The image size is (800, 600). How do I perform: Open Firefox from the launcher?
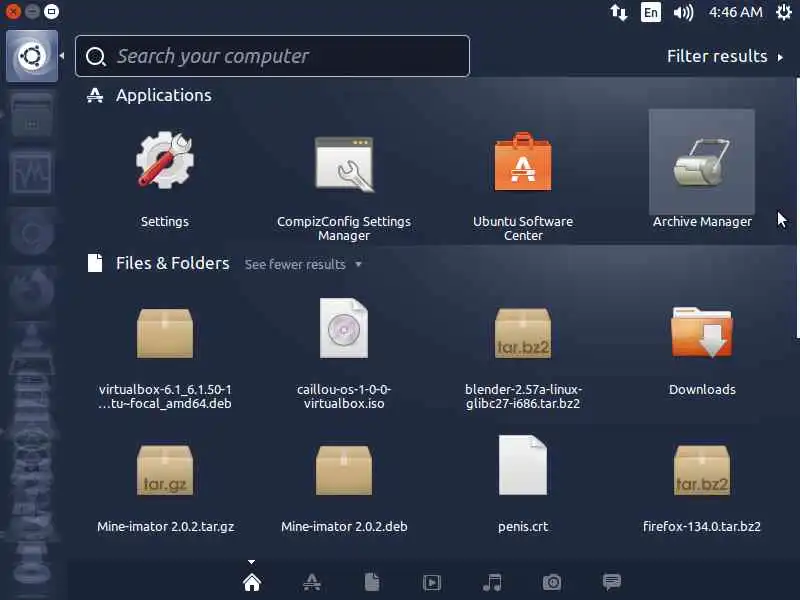[x=32, y=291]
